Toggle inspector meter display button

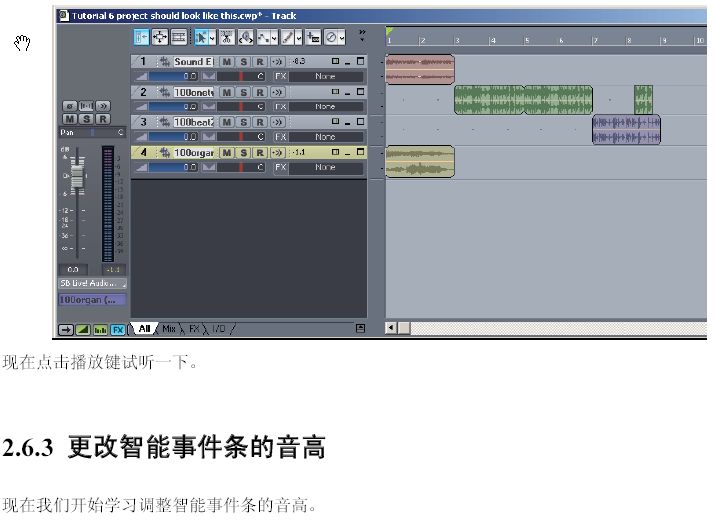click(x=101, y=329)
